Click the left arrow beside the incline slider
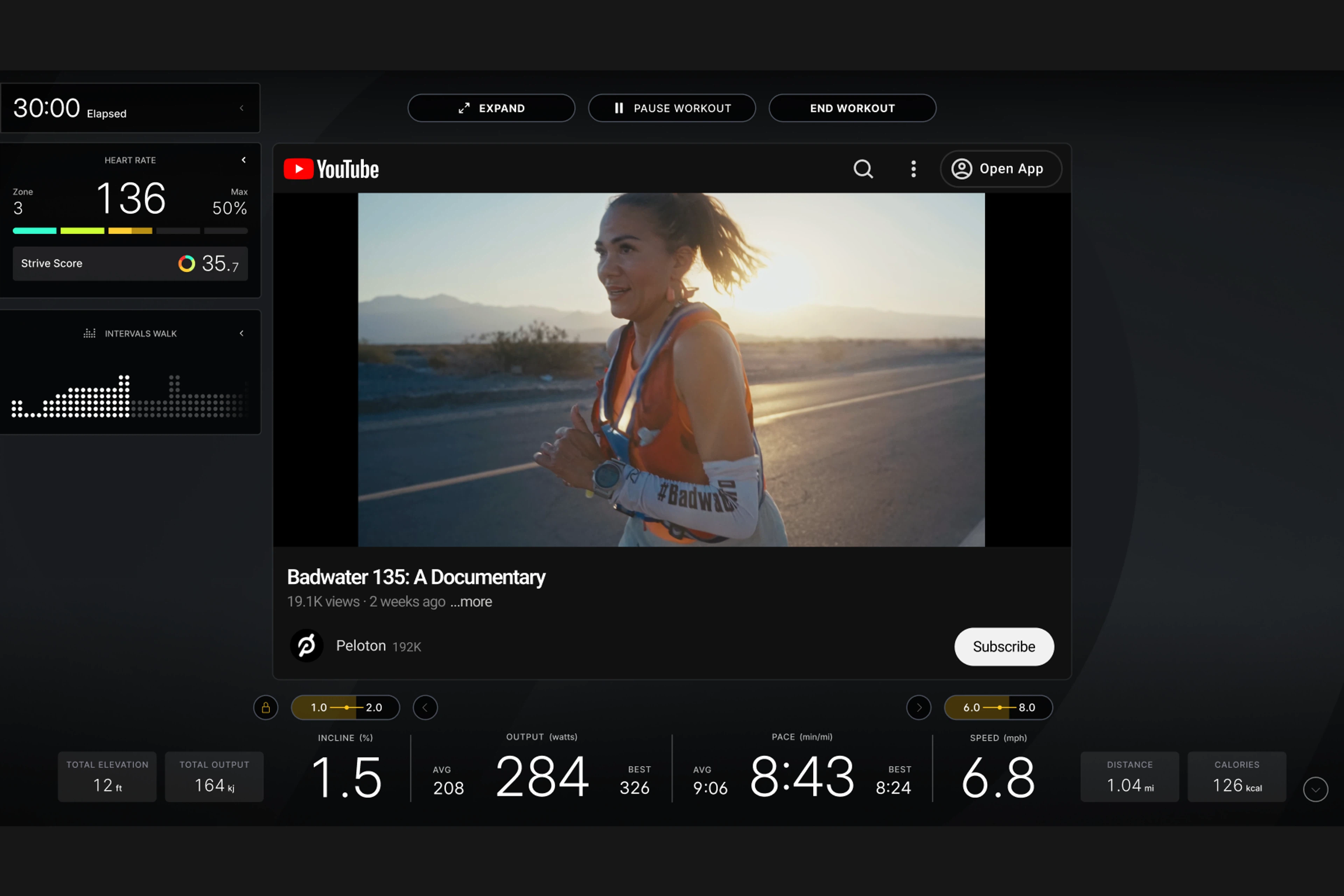The width and height of the screenshot is (1344, 896). (425, 707)
